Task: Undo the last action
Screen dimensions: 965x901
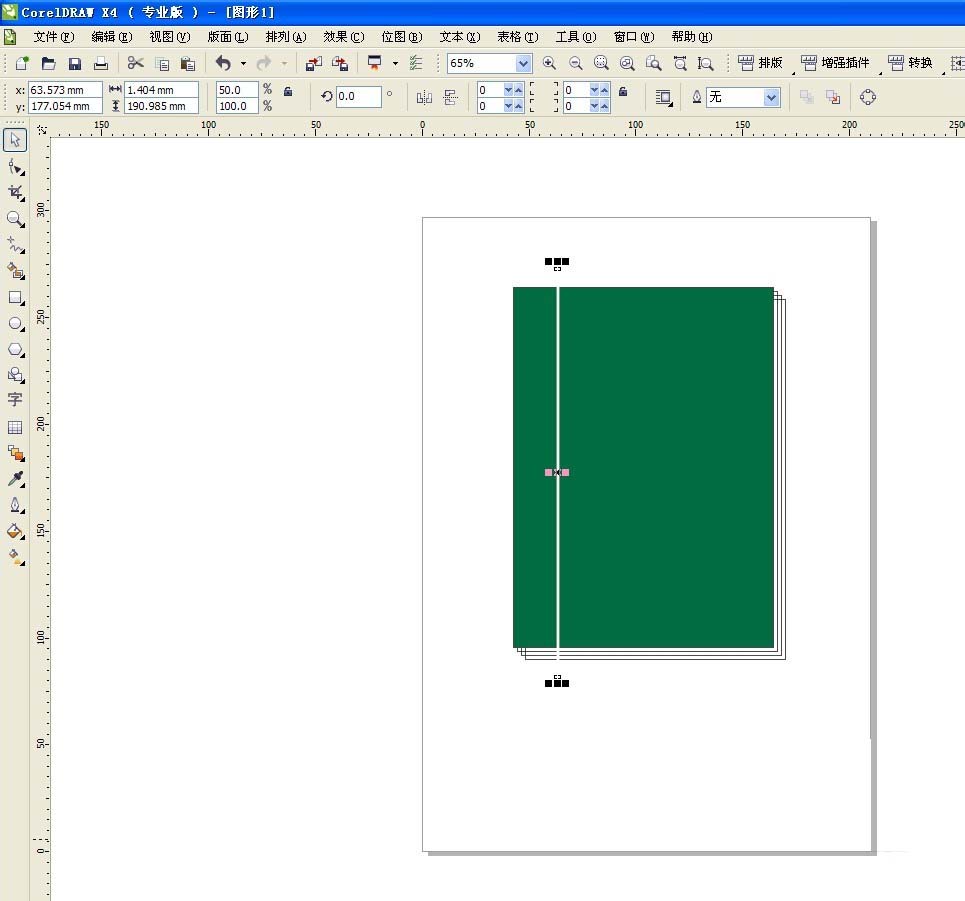Action: click(x=223, y=63)
